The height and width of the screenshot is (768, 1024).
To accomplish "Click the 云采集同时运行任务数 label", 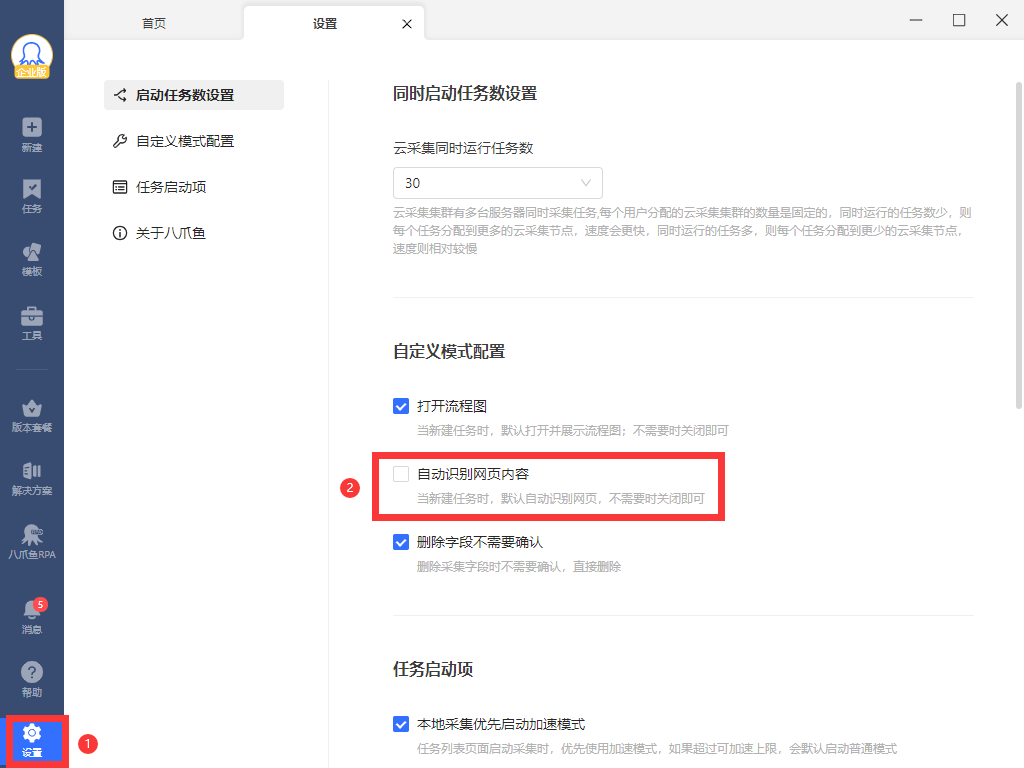I will point(463,148).
